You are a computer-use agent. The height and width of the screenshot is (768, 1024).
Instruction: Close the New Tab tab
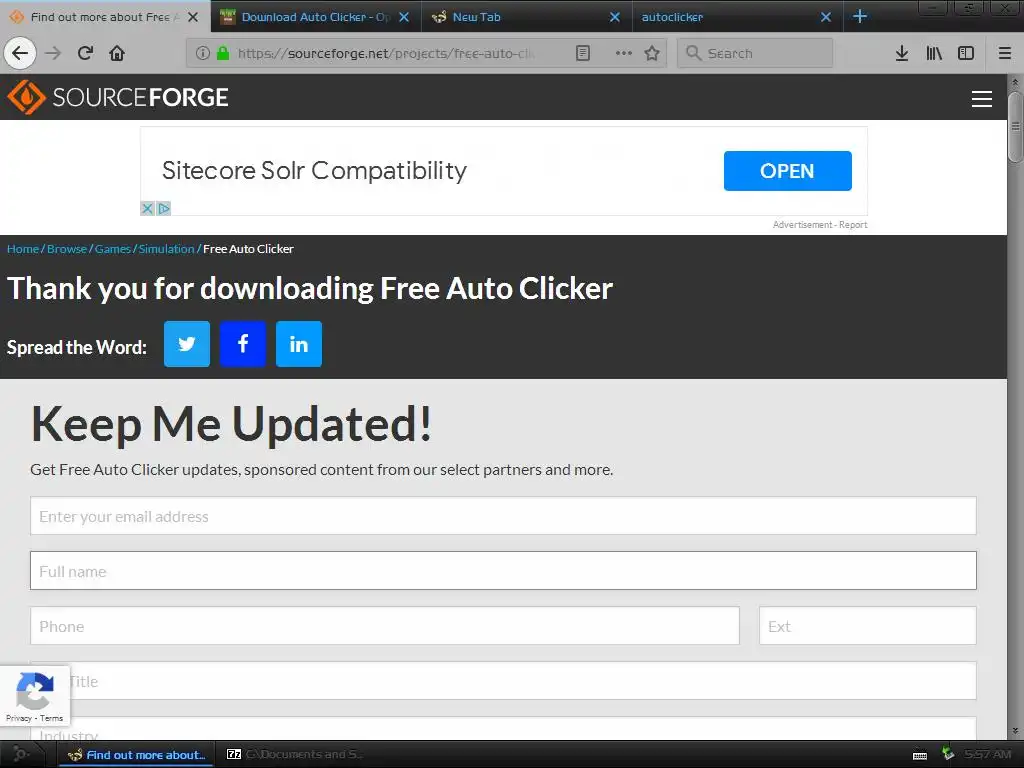pyautogui.click(x=615, y=17)
